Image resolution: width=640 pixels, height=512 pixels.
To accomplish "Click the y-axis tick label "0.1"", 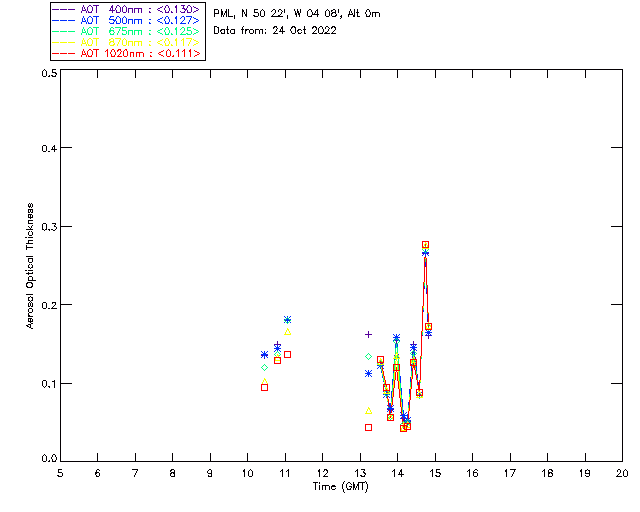I will click(49, 384).
